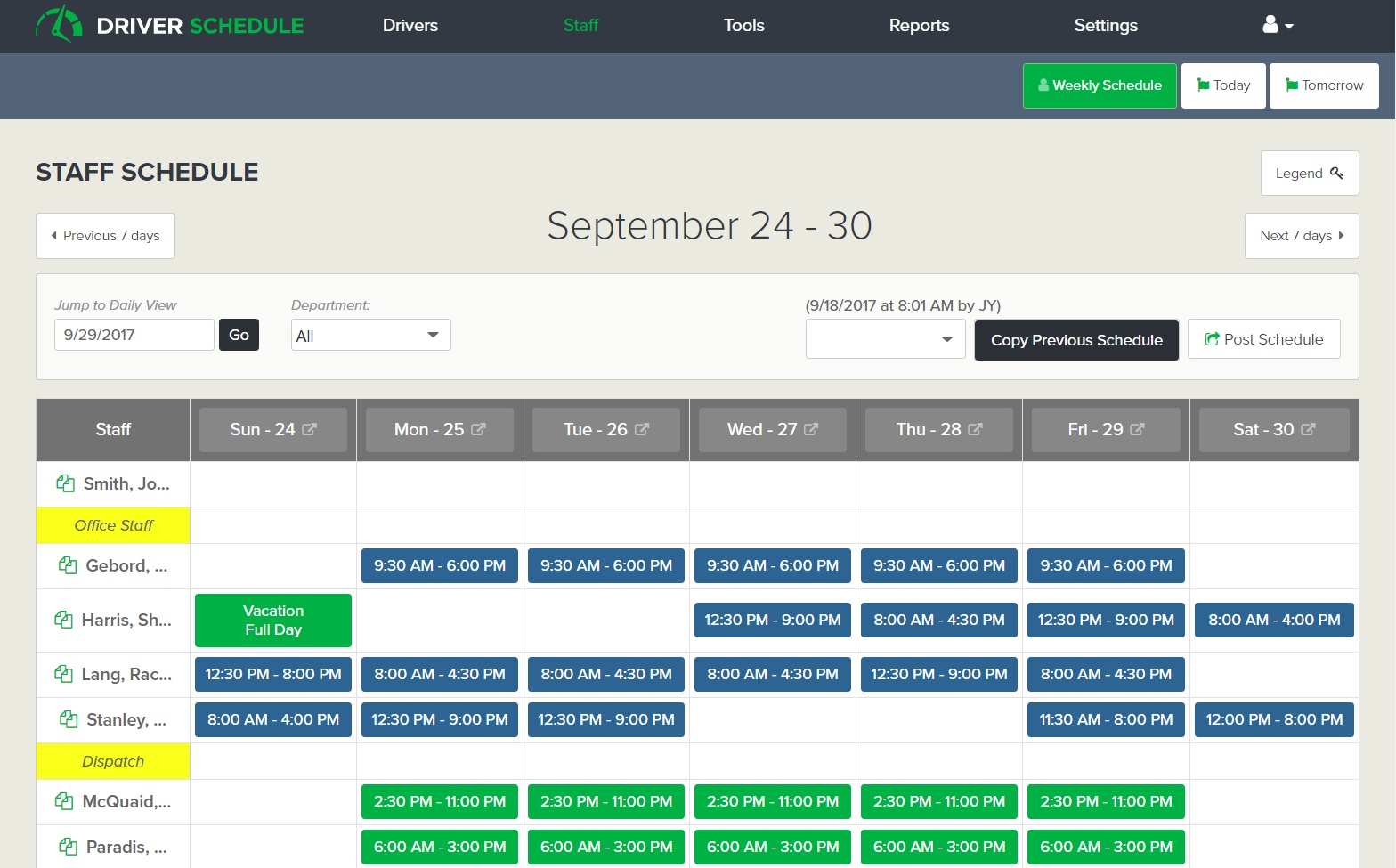
Task: Open Sat - 30 external link icon
Action: click(x=1308, y=429)
